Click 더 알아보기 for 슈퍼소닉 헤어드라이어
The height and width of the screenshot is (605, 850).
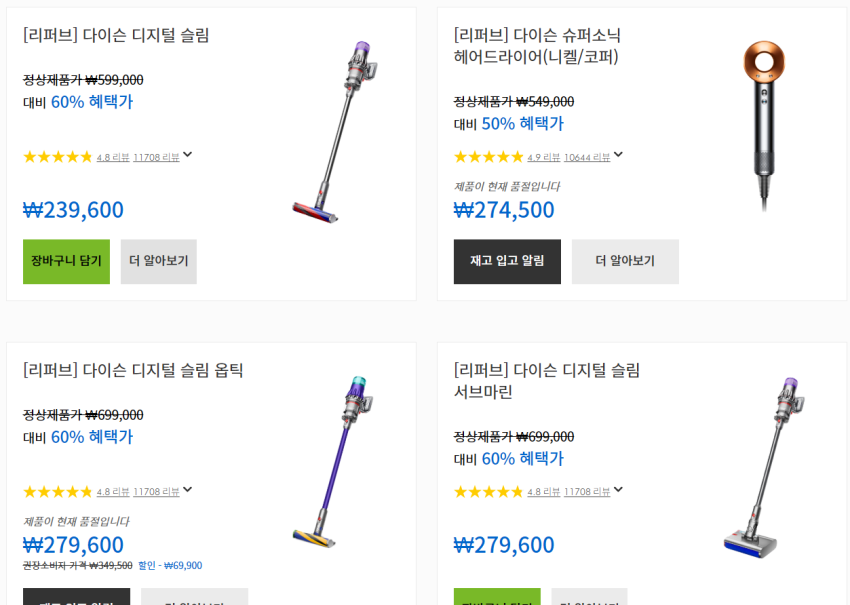(x=625, y=261)
